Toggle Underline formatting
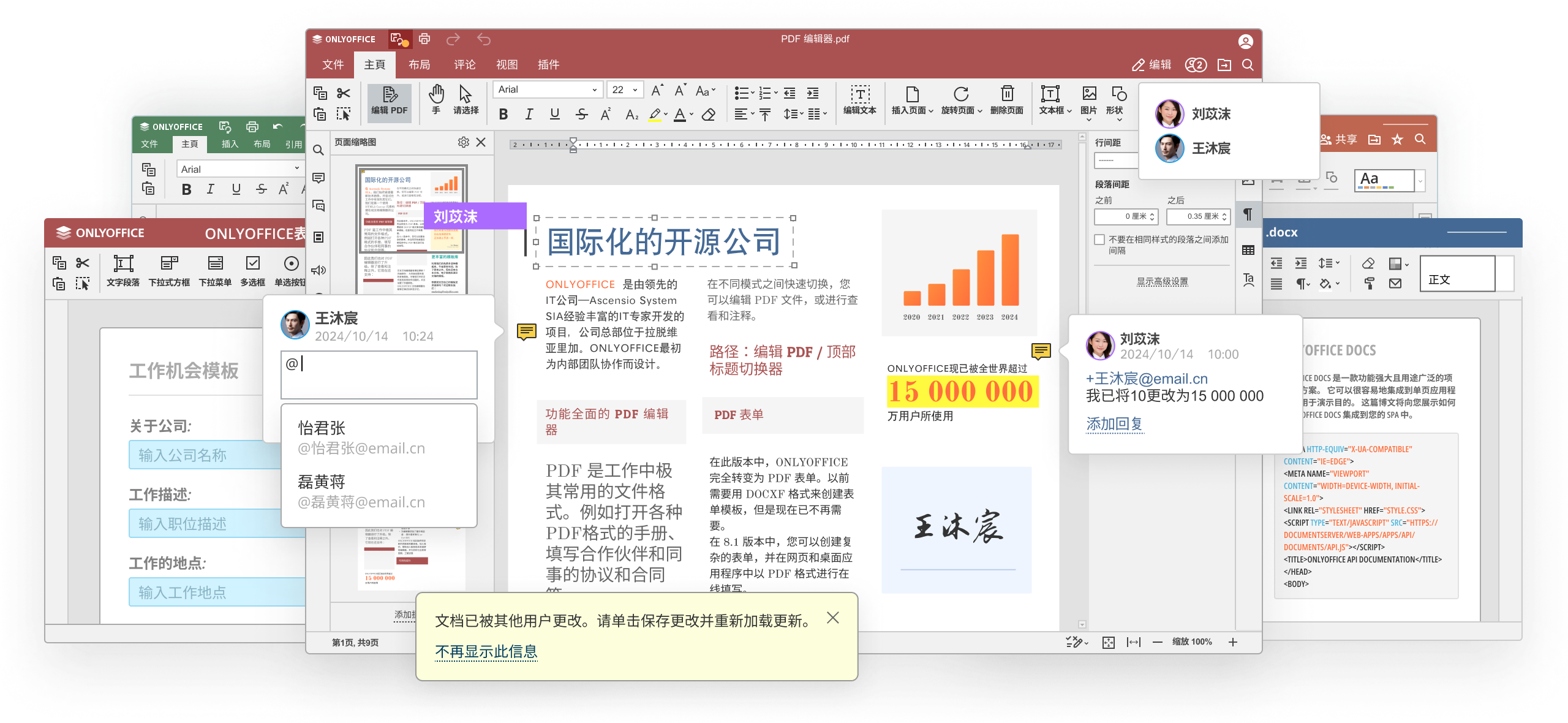This screenshot has height=723, width=1568. click(554, 113)
